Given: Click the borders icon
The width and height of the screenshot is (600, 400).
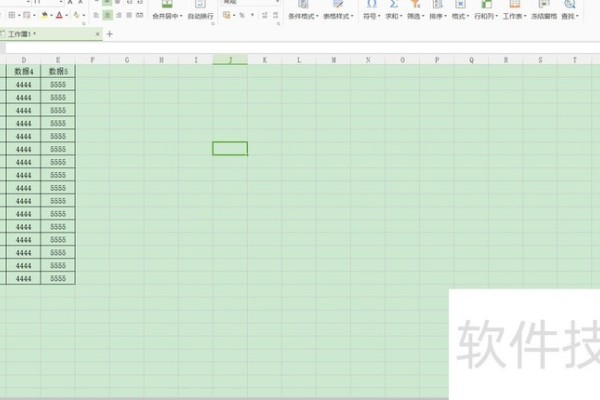Looking at the screenshot, I should tap(12, 15).
